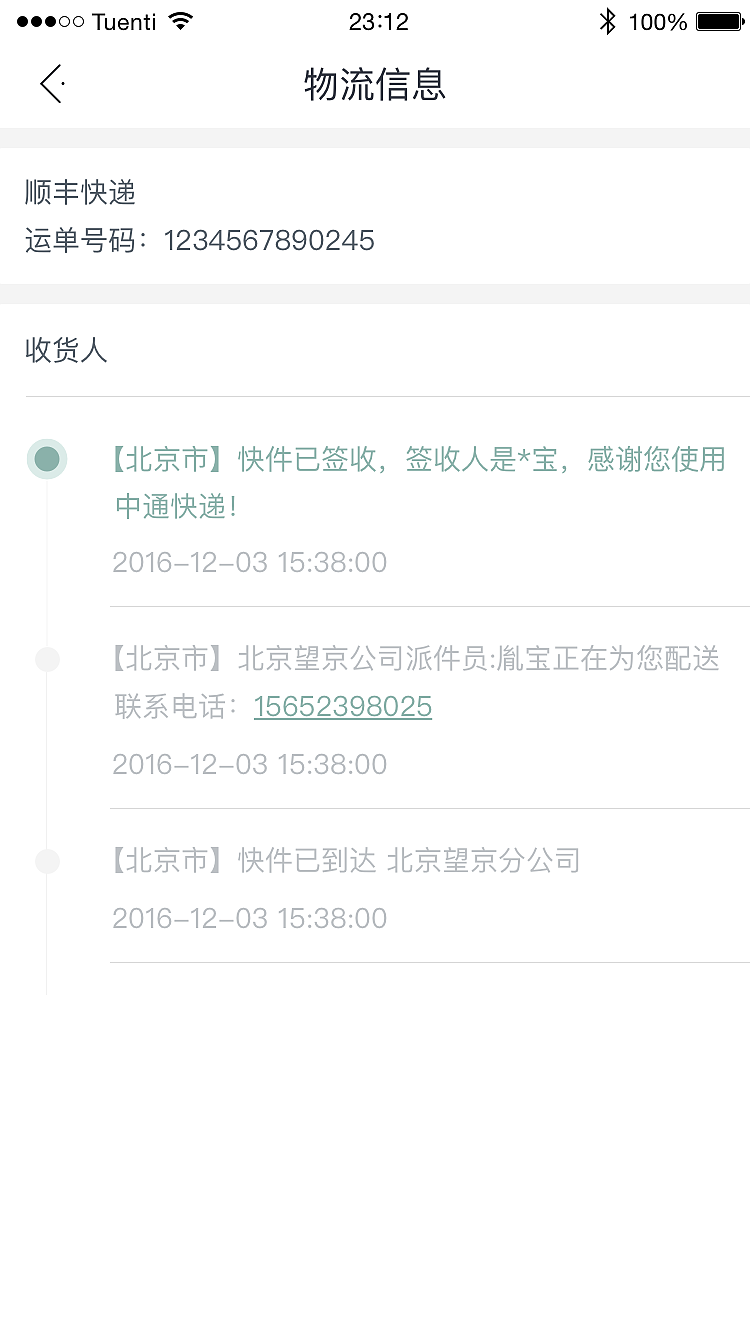Tap the status bar clock 23:12
Screen dimensions: 750x1334
pos(379,22)
